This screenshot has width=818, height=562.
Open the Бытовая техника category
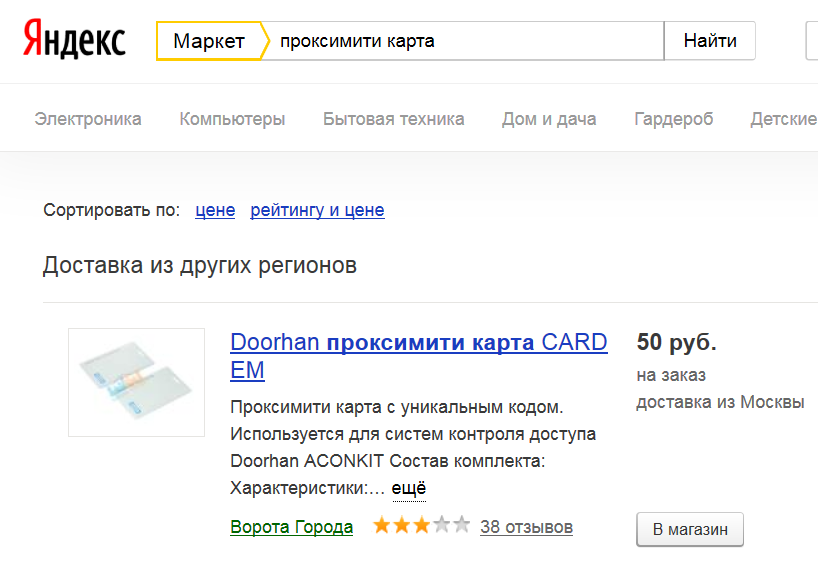click(x=393, y=119)
